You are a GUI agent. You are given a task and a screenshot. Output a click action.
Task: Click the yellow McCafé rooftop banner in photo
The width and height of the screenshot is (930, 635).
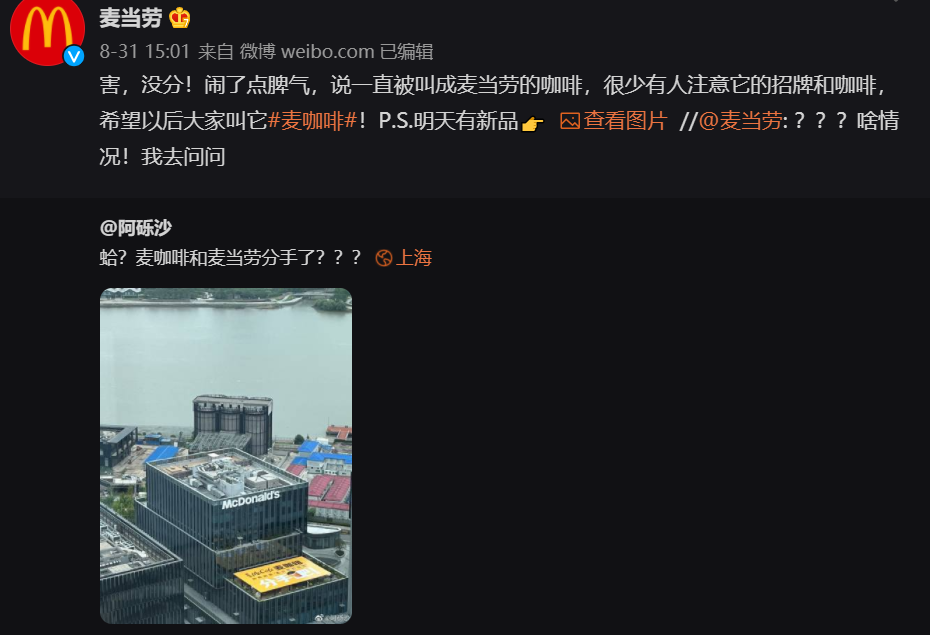click(282, 574)
